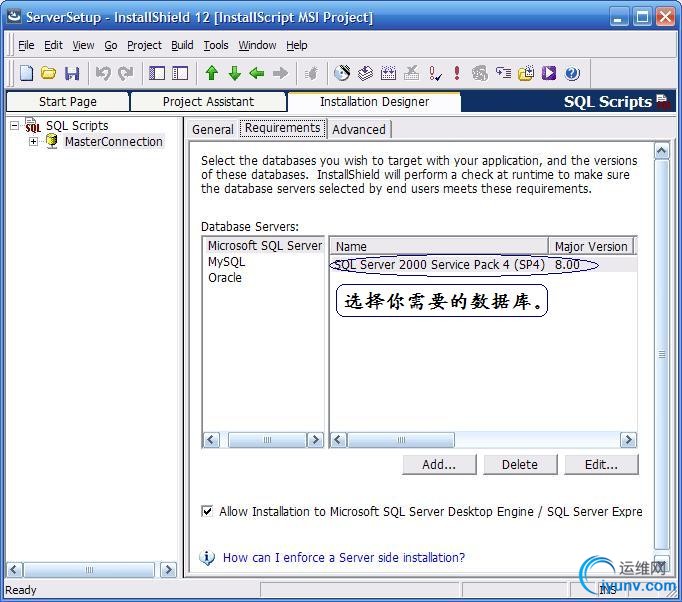The width and height of the screenshot is (682, 602).
Task: Click the database servers list horizontal scrollbar thumb
Action: click(267, 440)
